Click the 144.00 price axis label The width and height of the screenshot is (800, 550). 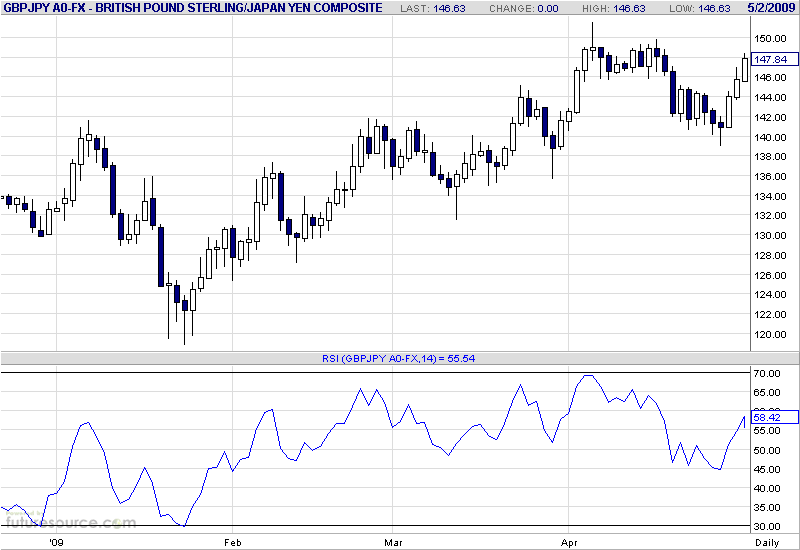(770, 97)
